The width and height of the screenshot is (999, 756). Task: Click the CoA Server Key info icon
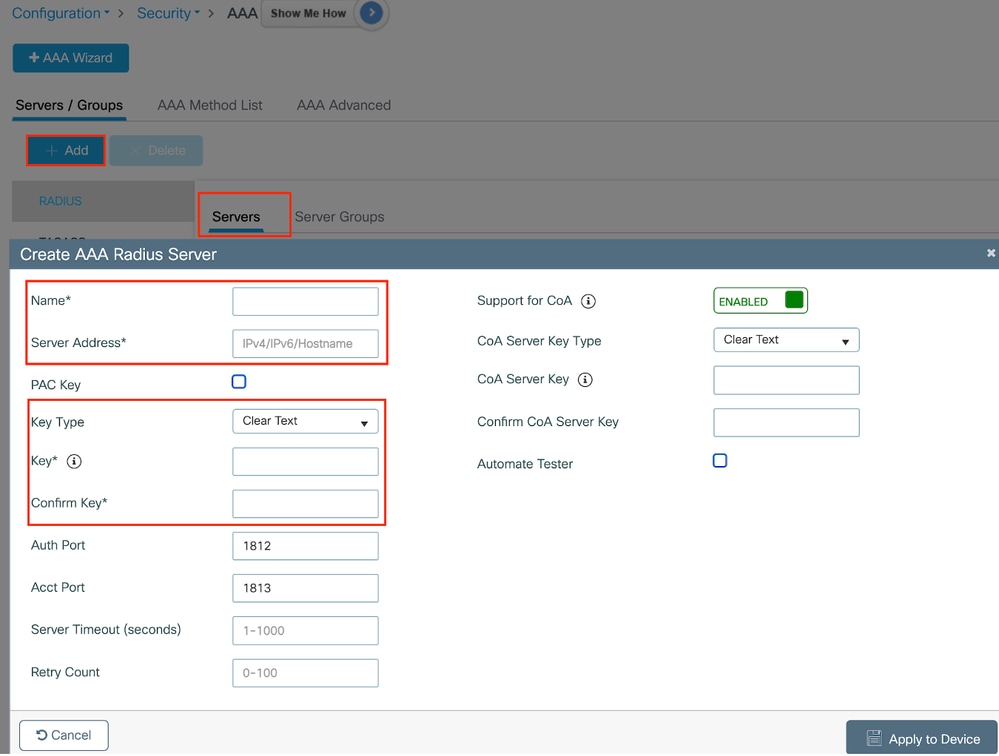tap(585, 380)
